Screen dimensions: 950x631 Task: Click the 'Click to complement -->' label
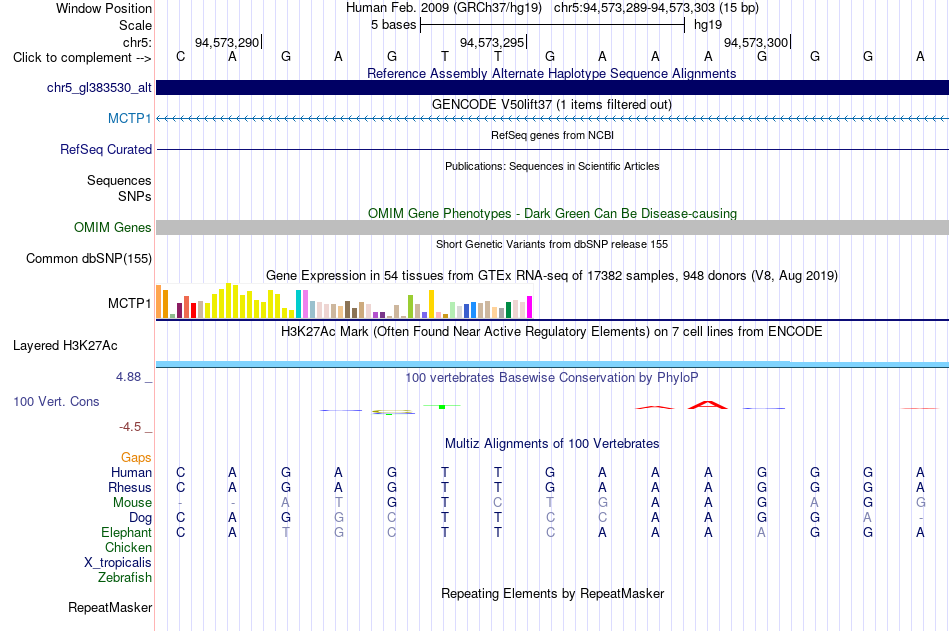[x=82, y=58]
